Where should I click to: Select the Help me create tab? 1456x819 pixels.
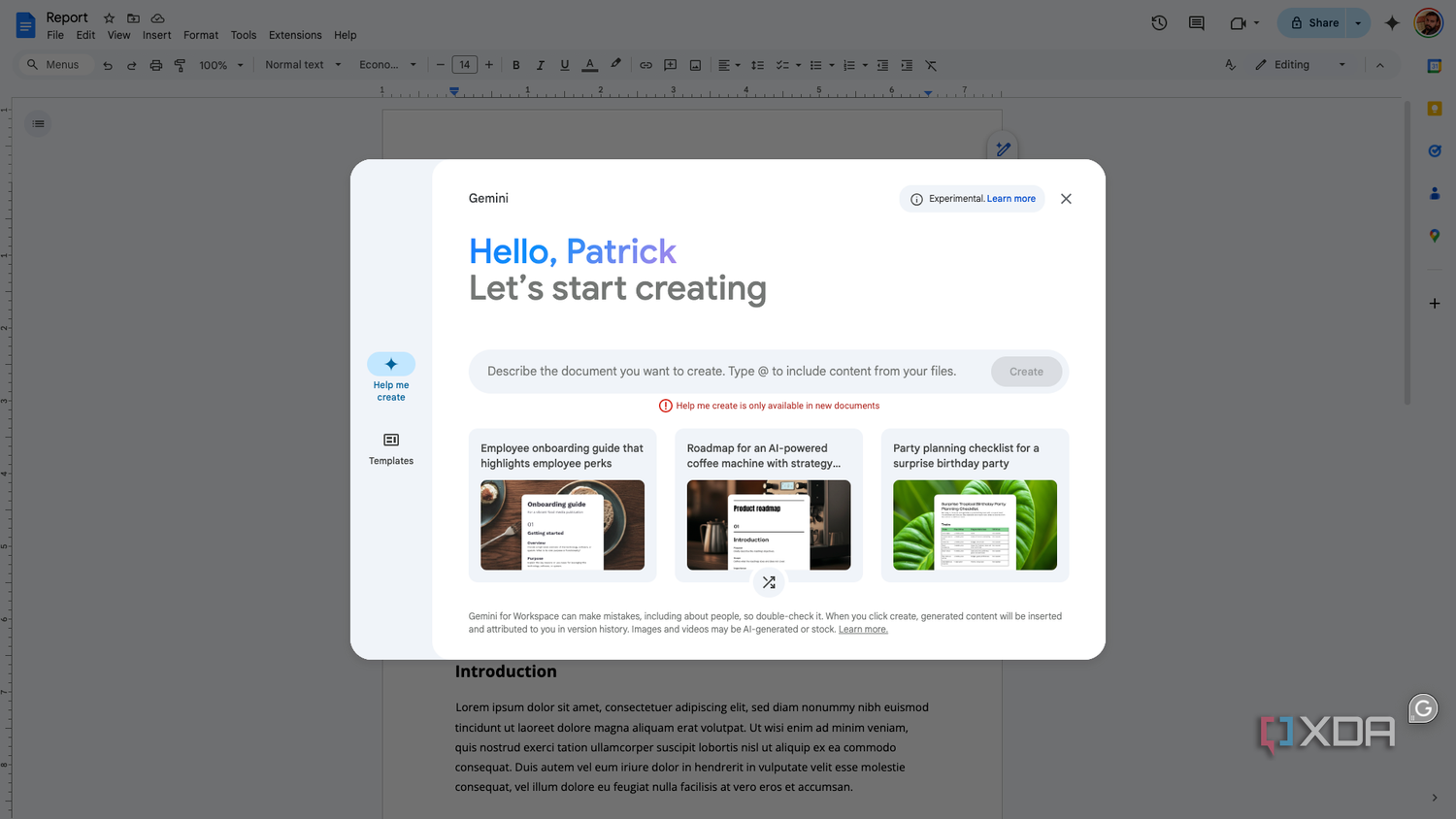click(x=391, y=377)
